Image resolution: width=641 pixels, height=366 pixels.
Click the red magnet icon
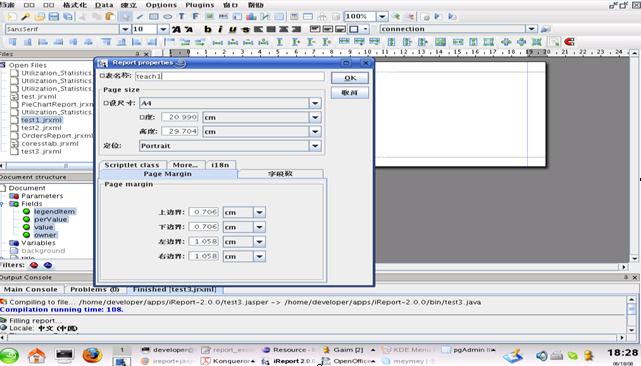(569, 41)
